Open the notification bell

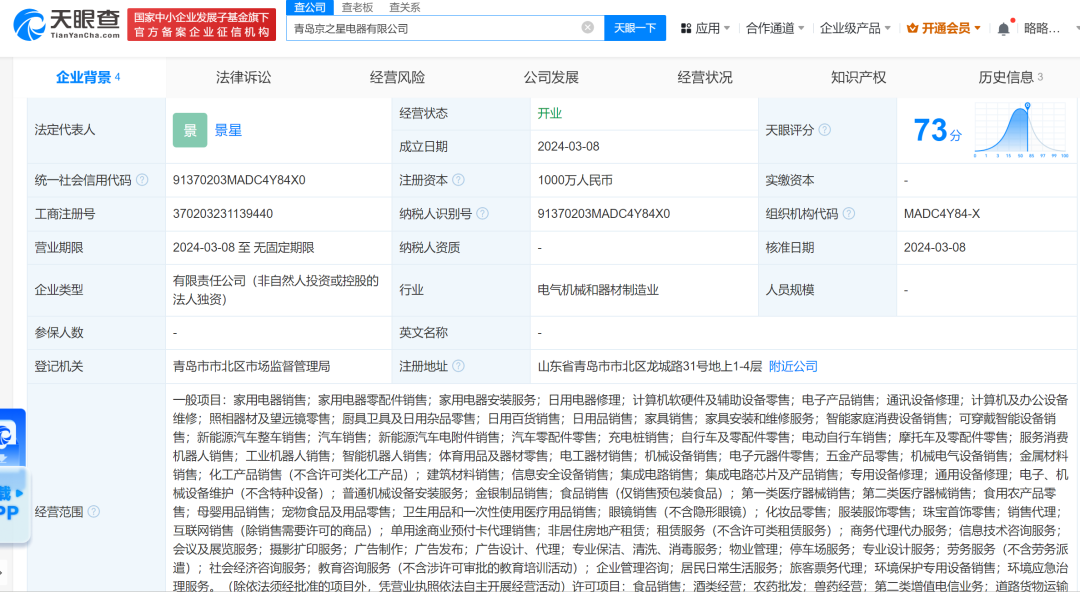point(1003,29)
